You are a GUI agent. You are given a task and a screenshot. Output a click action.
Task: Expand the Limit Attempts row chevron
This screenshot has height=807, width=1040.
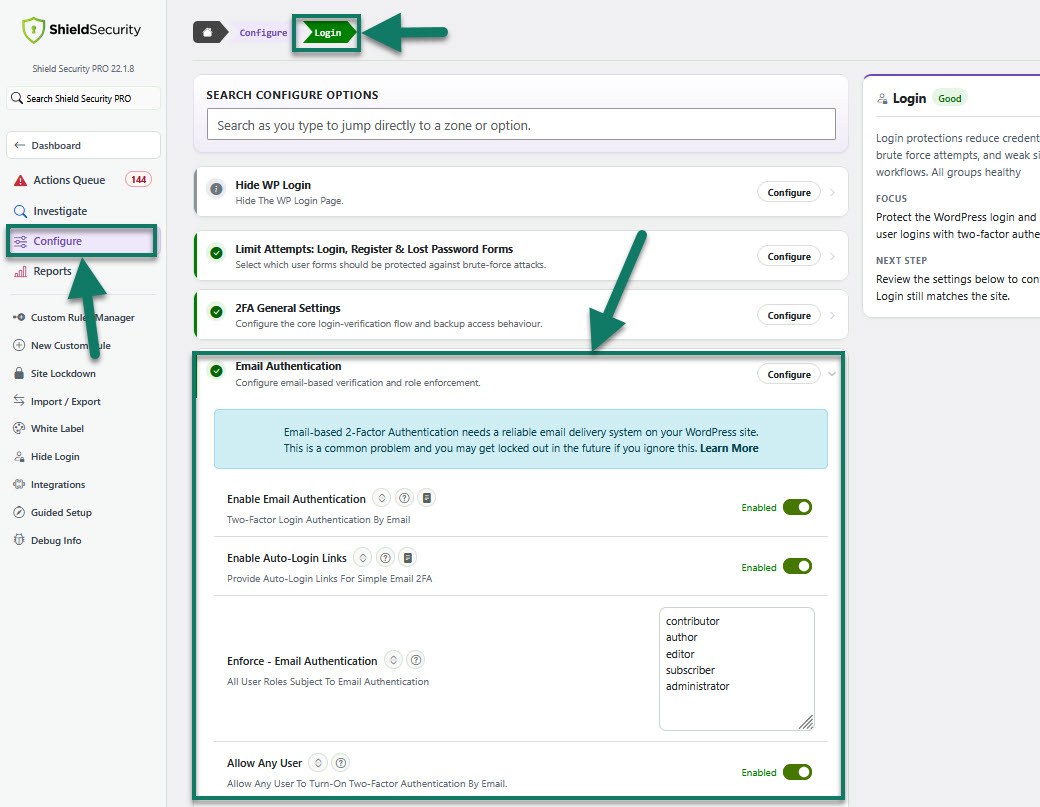(x=832, y=257)
